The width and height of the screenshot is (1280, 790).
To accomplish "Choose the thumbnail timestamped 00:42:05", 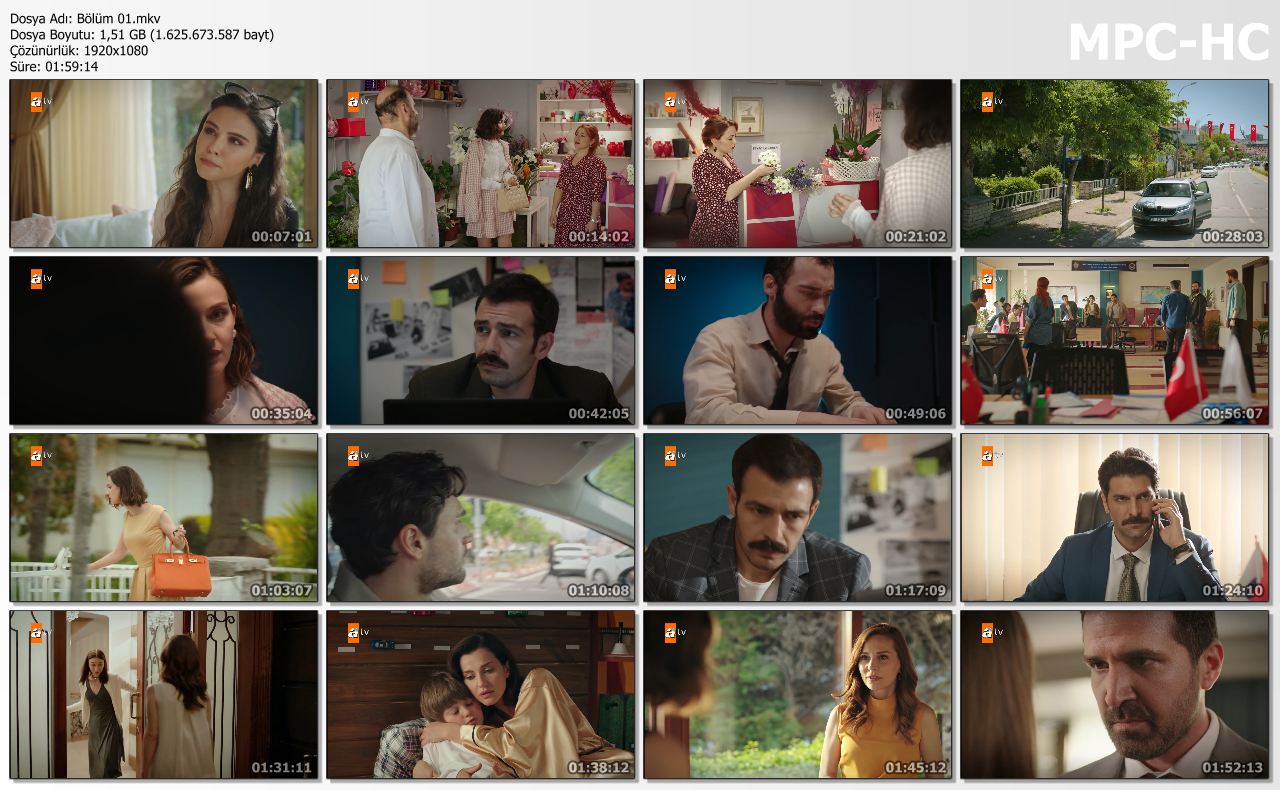I will click(x=481, y=341).
